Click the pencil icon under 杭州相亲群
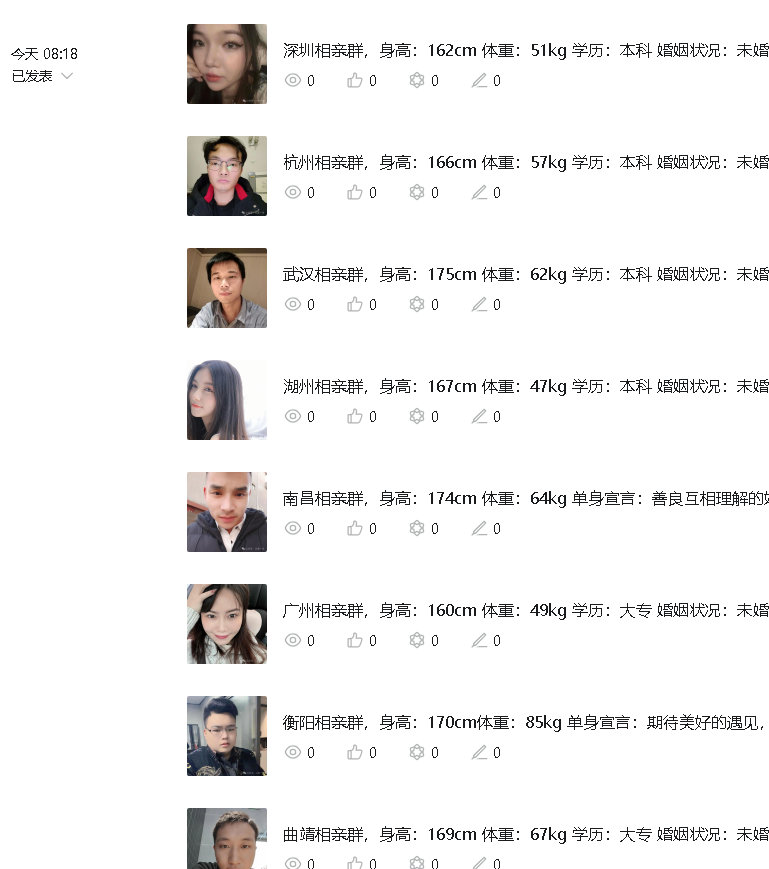 pyautogui.click(x=479, y=192)
